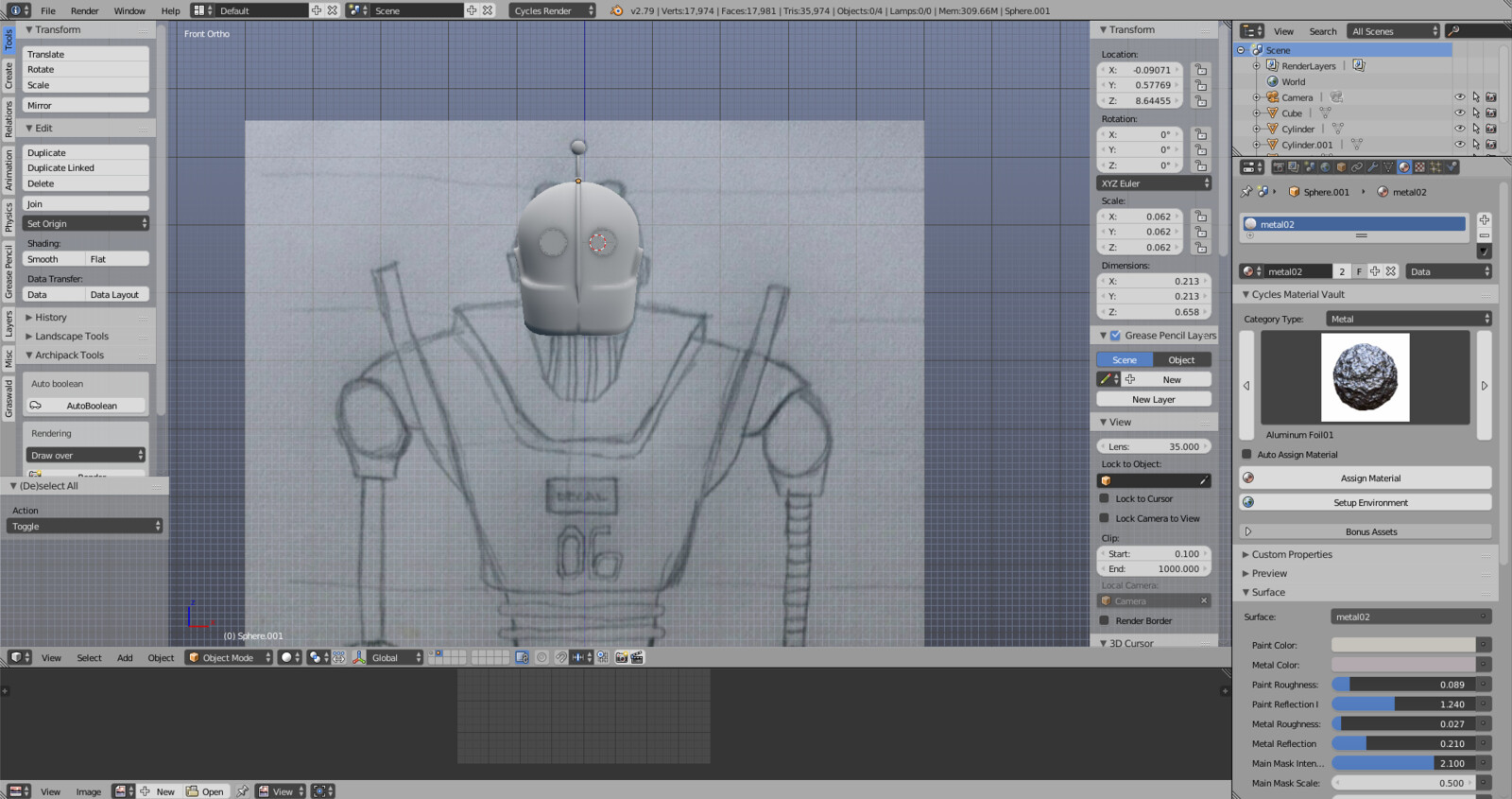This screenshot has height=799, width=1512.
Task: Open the Window menu
Action: click(x=129, y=10)
